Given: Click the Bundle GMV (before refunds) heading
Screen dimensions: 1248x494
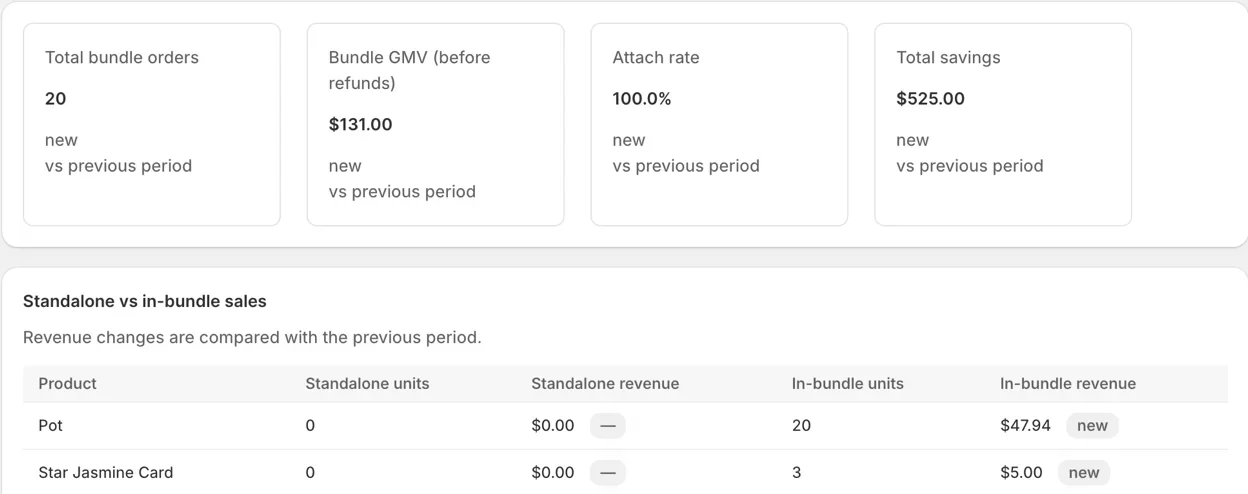Looking at the screenshot, I should (410, 70).
